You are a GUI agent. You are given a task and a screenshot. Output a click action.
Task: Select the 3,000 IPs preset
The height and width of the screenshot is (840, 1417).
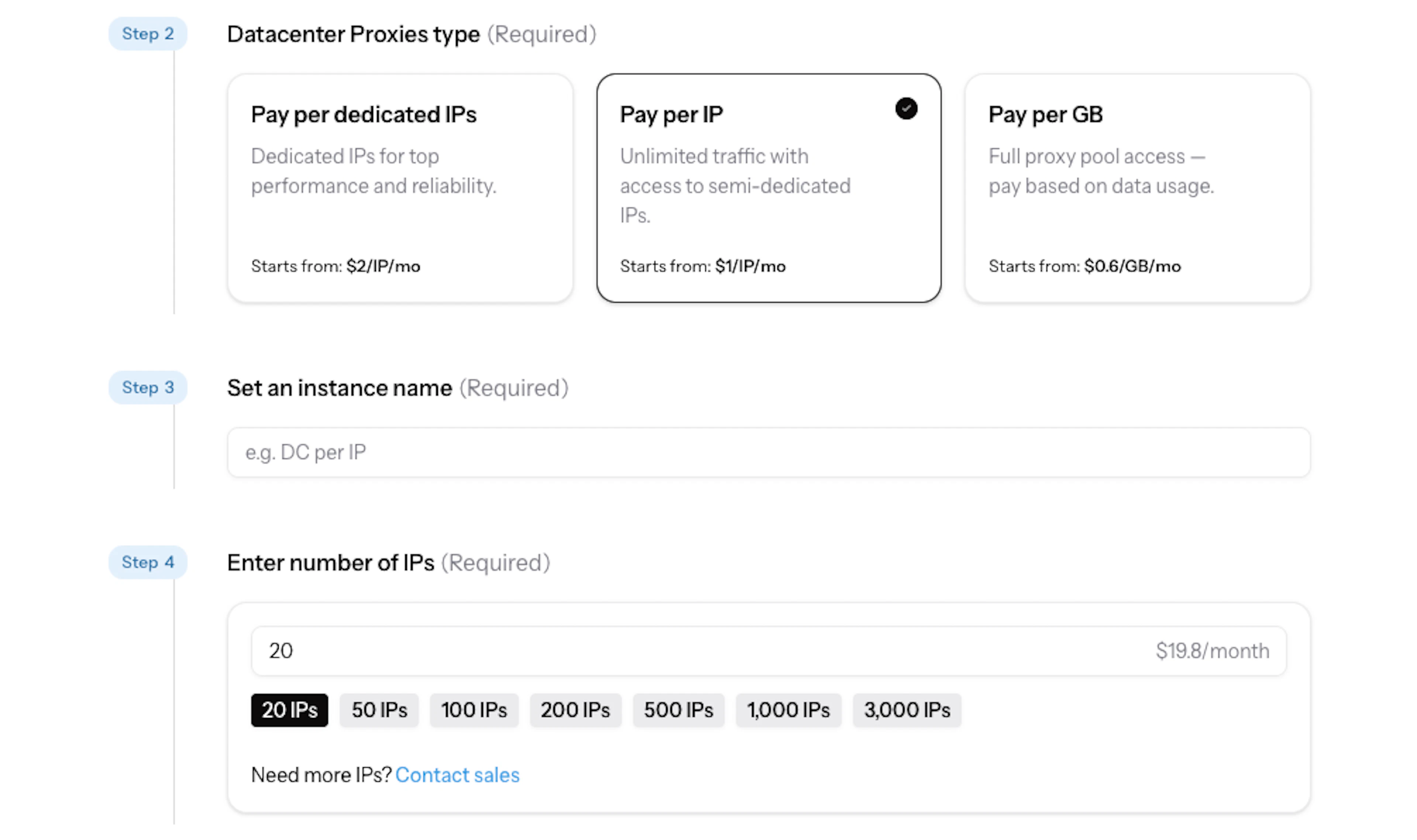(x=907, y=710)
